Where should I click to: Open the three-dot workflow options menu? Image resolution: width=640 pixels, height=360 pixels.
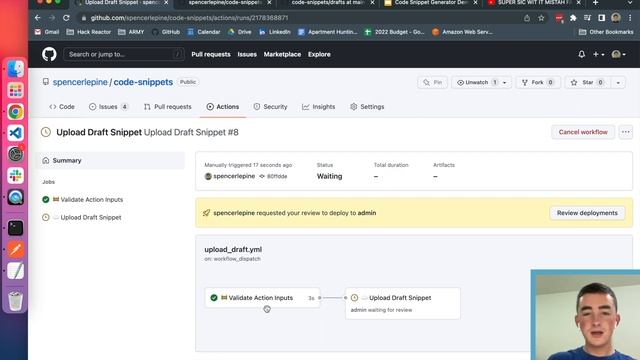[626, 132]
